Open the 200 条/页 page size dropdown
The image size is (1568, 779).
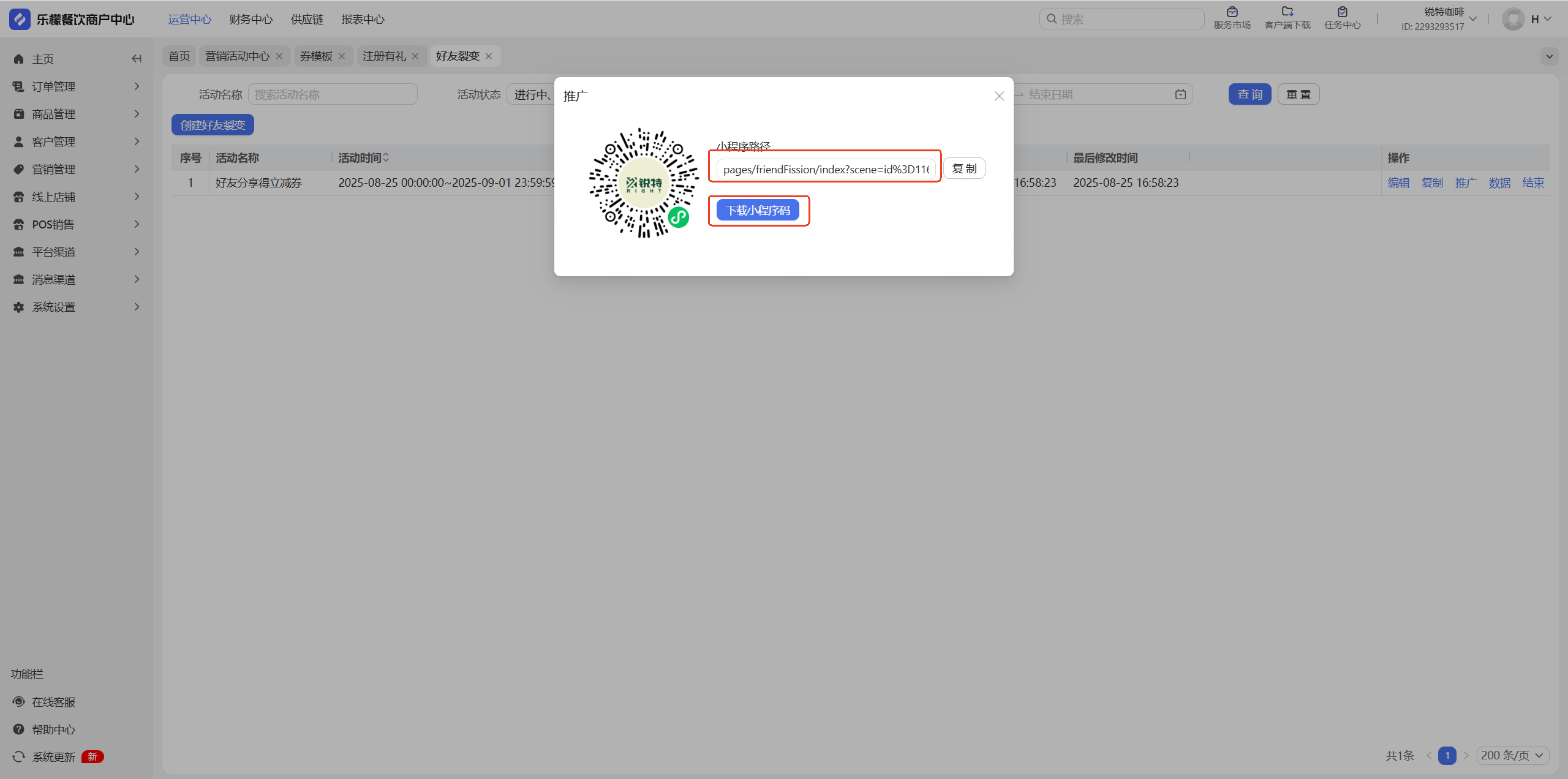pos(1512,755)
